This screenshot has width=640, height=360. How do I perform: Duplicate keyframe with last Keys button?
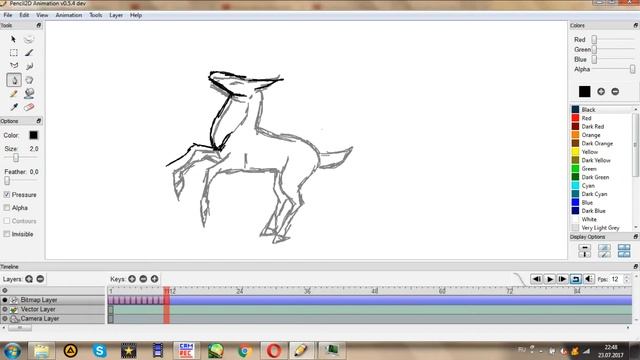coord(154,279)
